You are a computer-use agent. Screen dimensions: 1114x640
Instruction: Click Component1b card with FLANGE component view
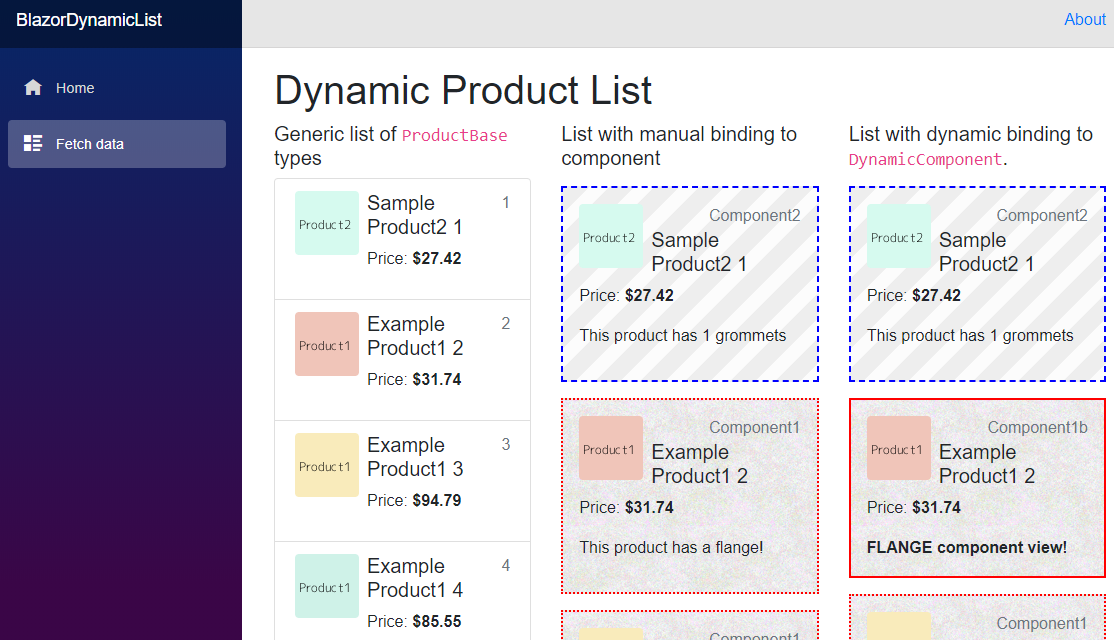pyautogui.click(x=977, y=488)
